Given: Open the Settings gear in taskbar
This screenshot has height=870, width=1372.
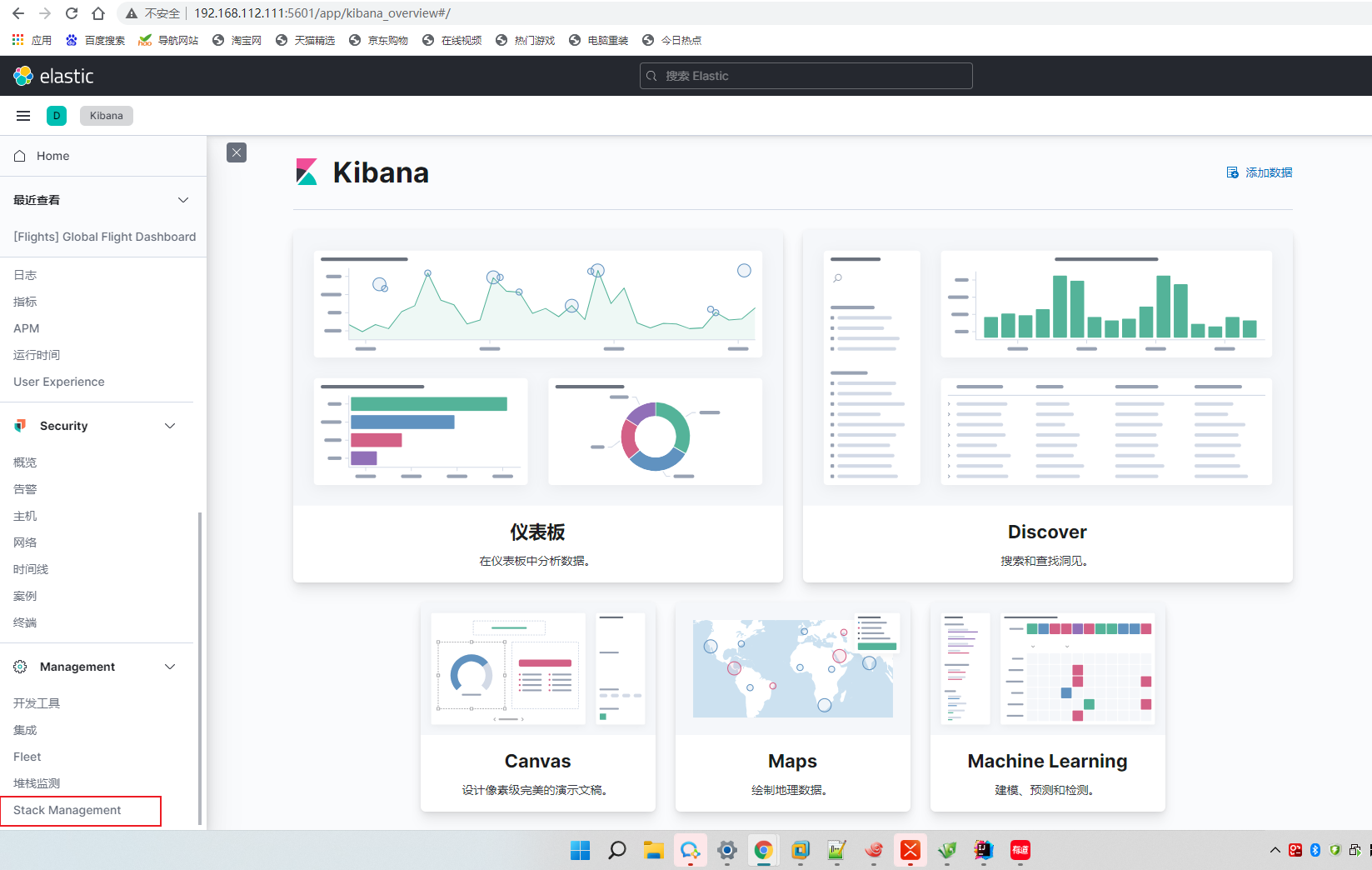Looking at the screenshot, I should (726, 850).
